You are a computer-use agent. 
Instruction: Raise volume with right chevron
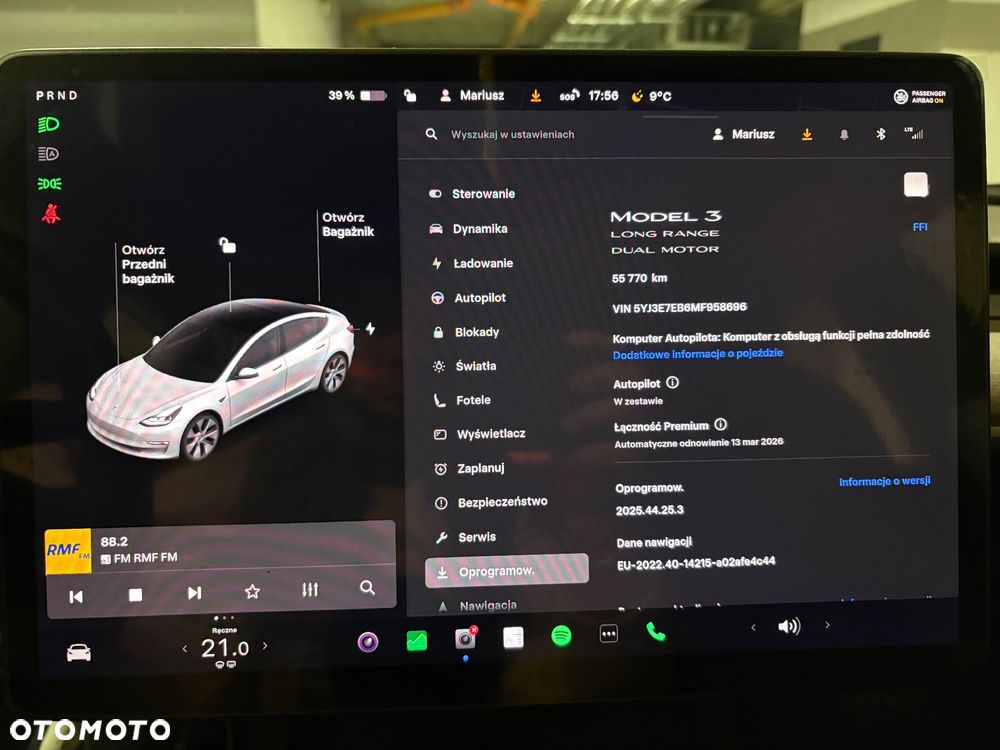click(x=827, y=625)
